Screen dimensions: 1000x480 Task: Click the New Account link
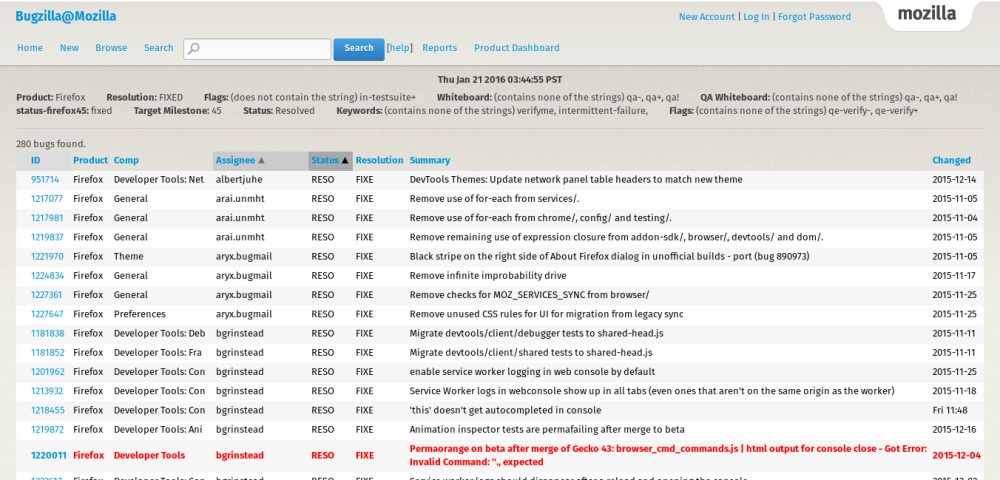click(x=707, y=17)
